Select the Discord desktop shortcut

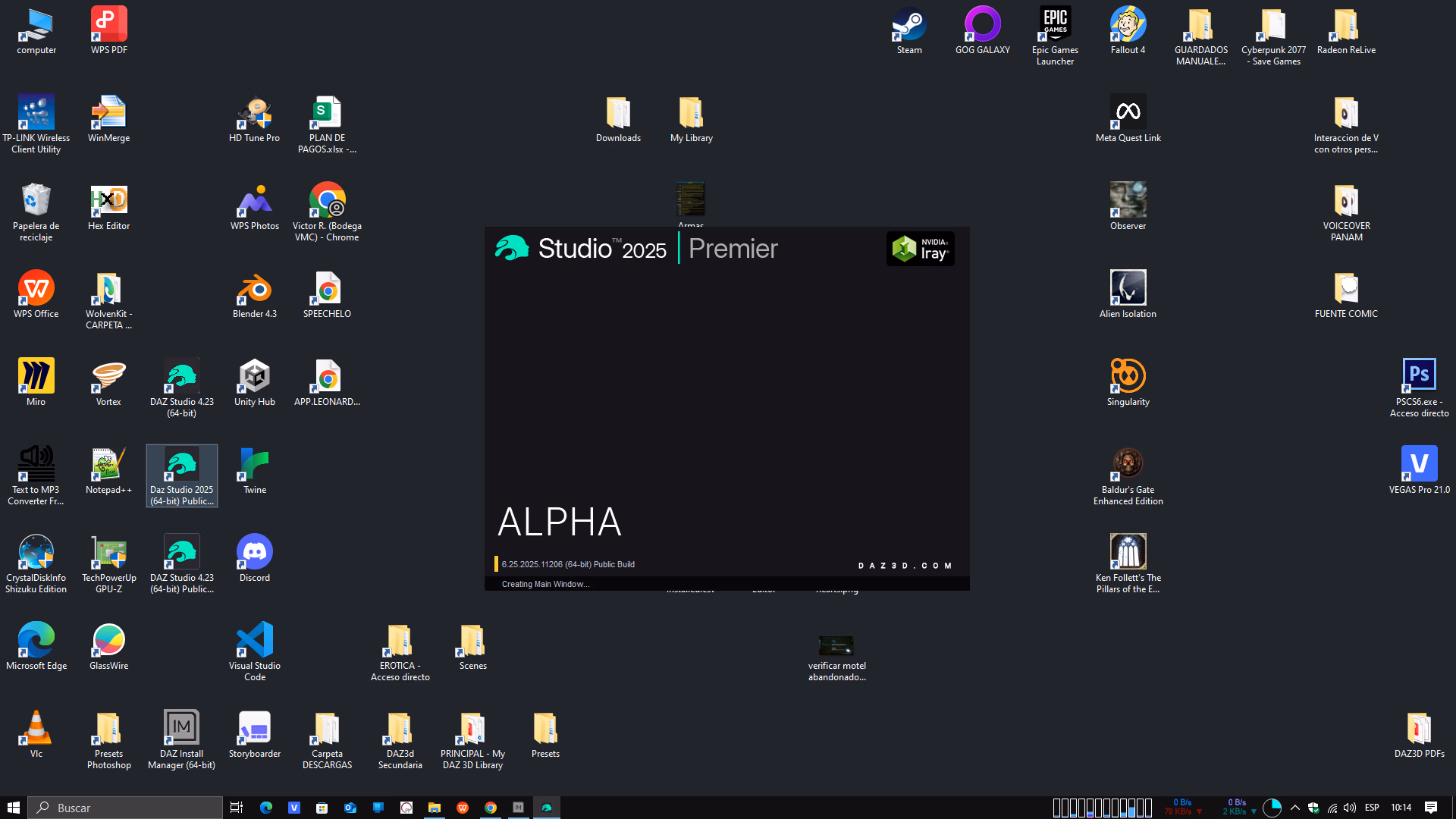pos(254,553)
